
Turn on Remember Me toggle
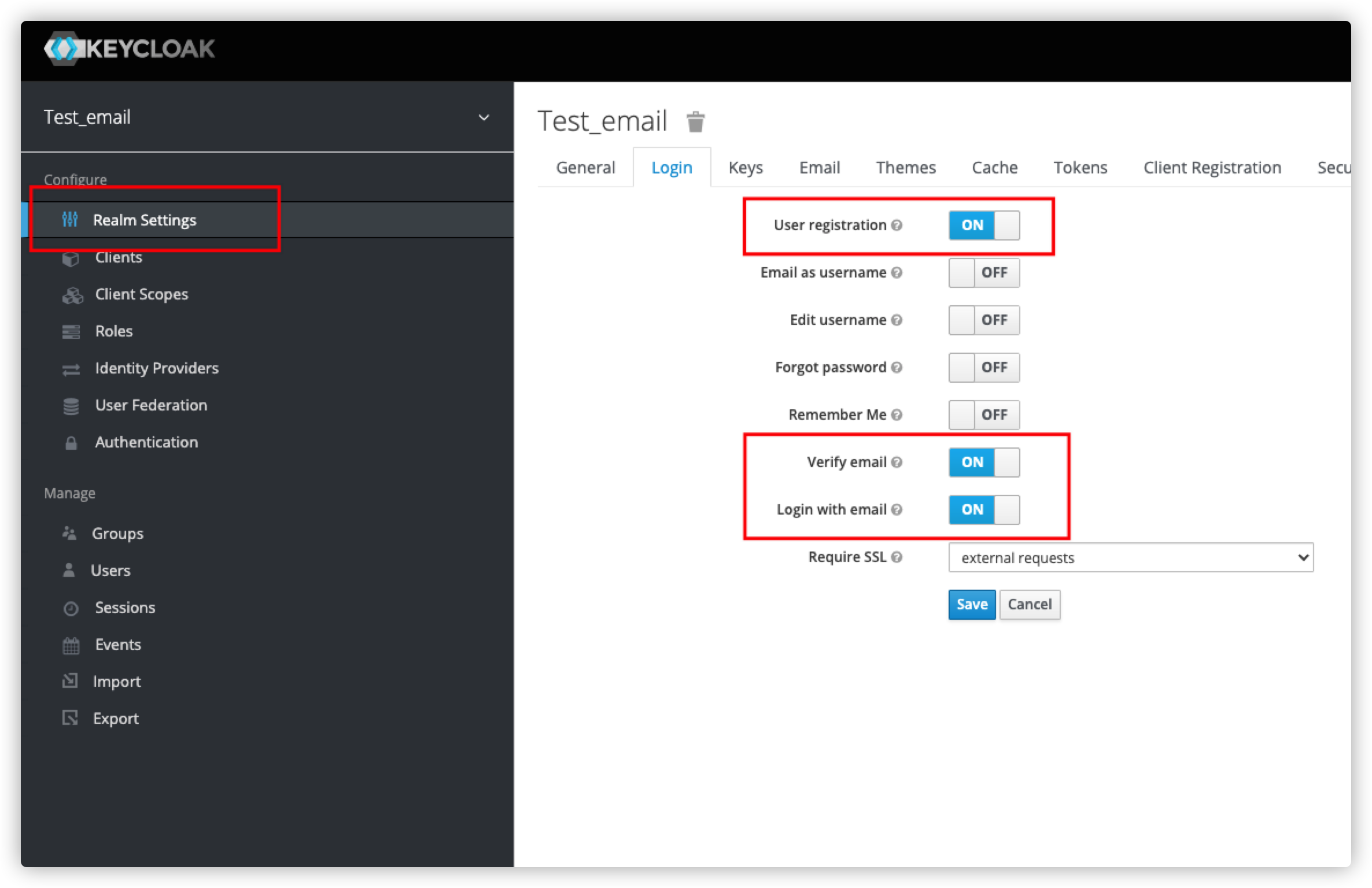point(984,415)
